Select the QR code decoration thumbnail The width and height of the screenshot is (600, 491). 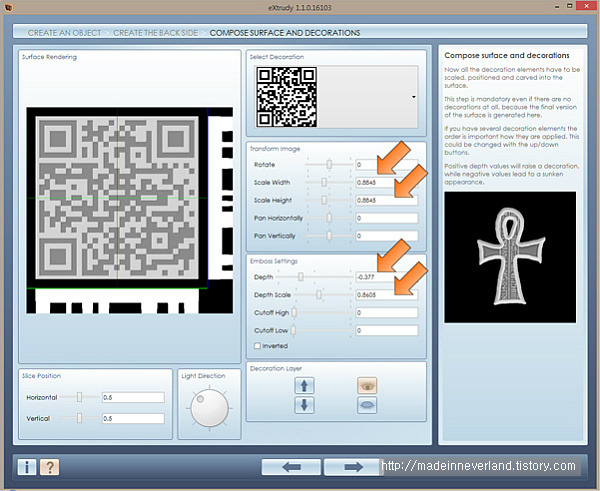pyautogui.click(x=286, y=97)
